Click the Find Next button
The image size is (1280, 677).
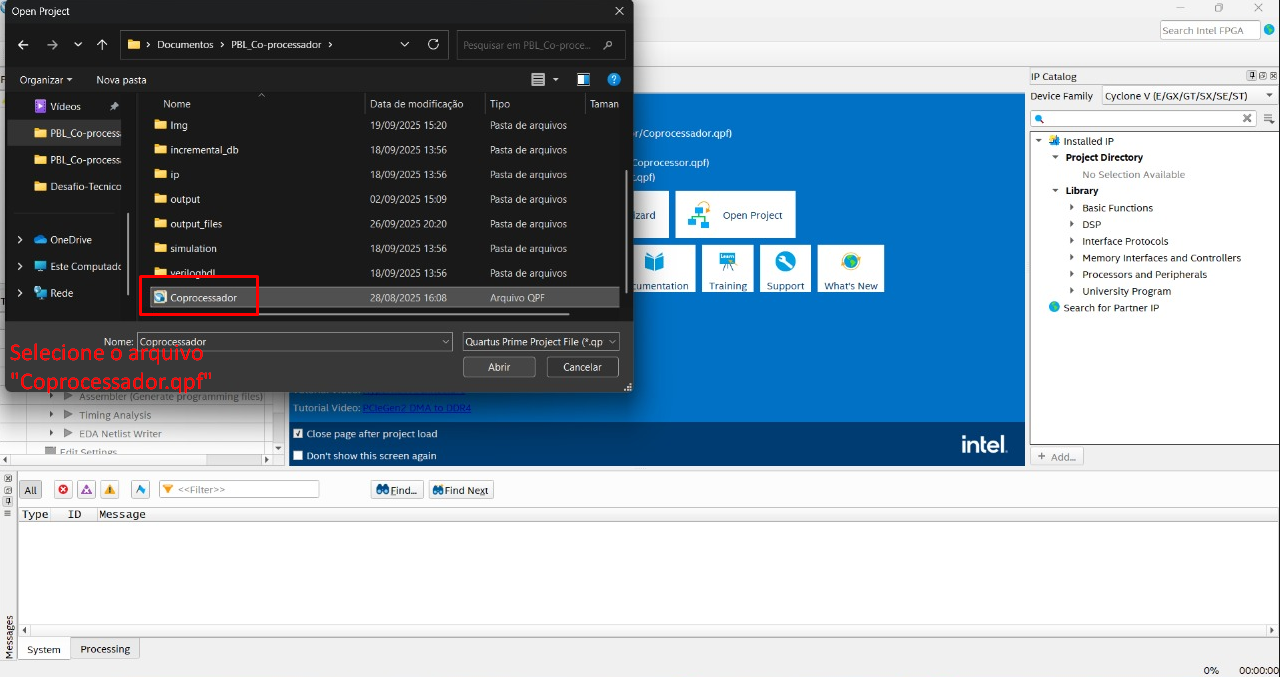461,490
